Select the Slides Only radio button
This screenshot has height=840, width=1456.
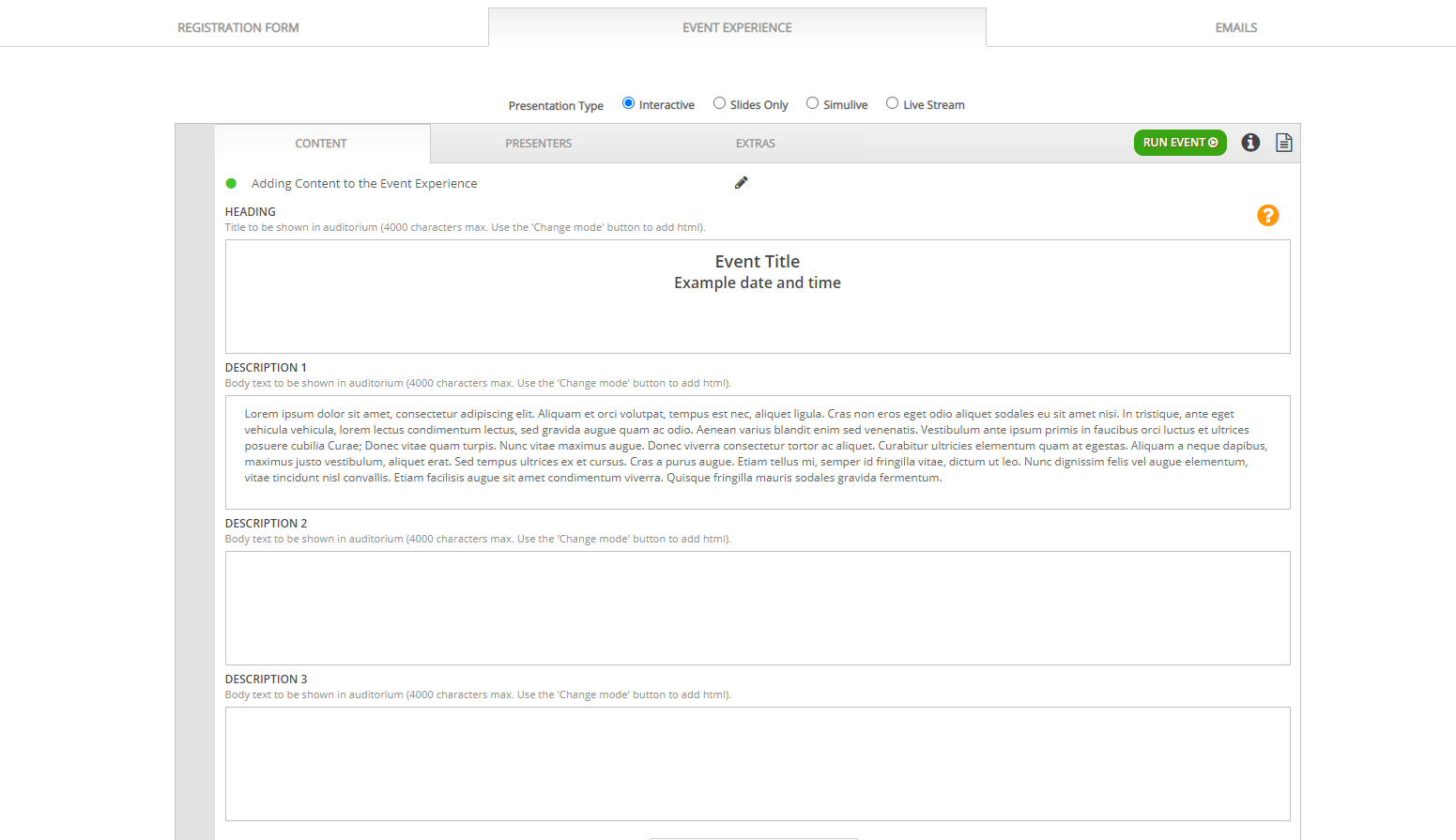click(719, 103)
